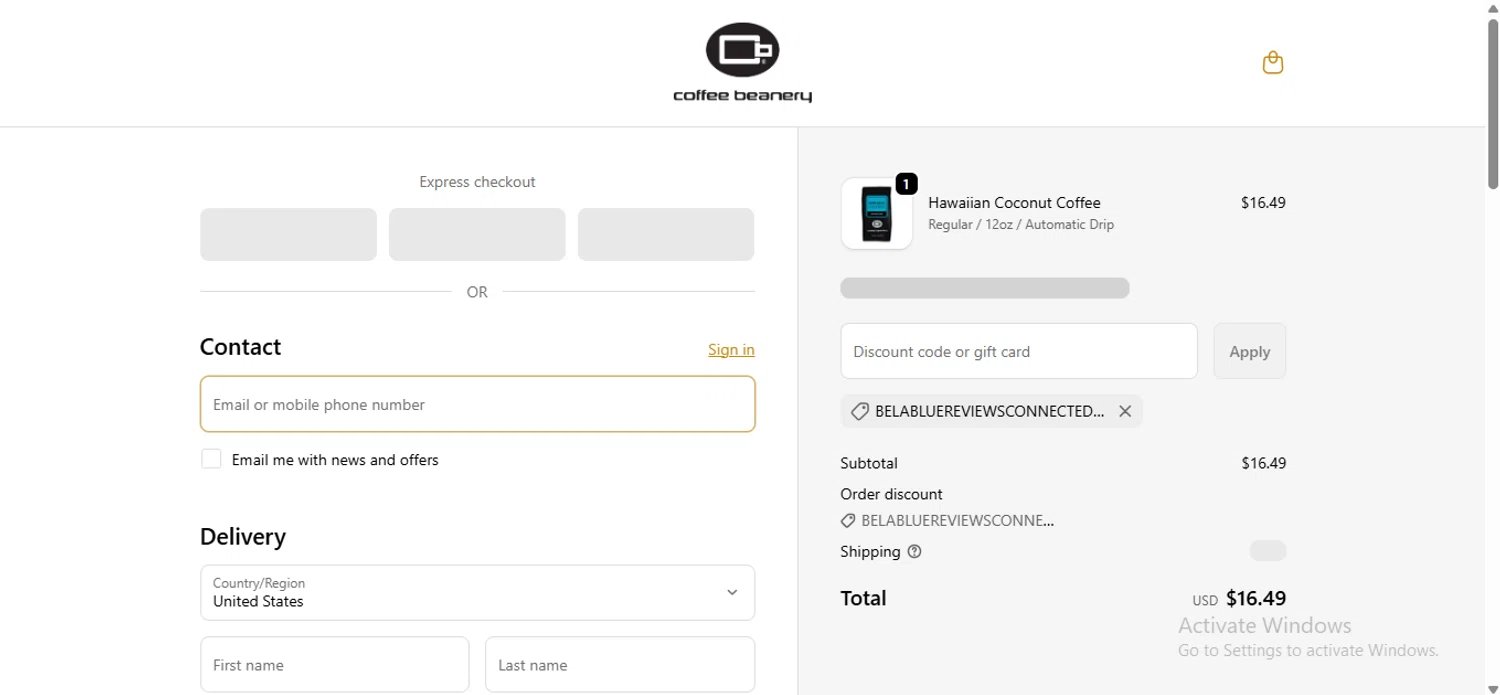Image resolution: width=1500 pixels, height=695 pixels.
Task: Click the Contact heading
Action: coord(240,347)
